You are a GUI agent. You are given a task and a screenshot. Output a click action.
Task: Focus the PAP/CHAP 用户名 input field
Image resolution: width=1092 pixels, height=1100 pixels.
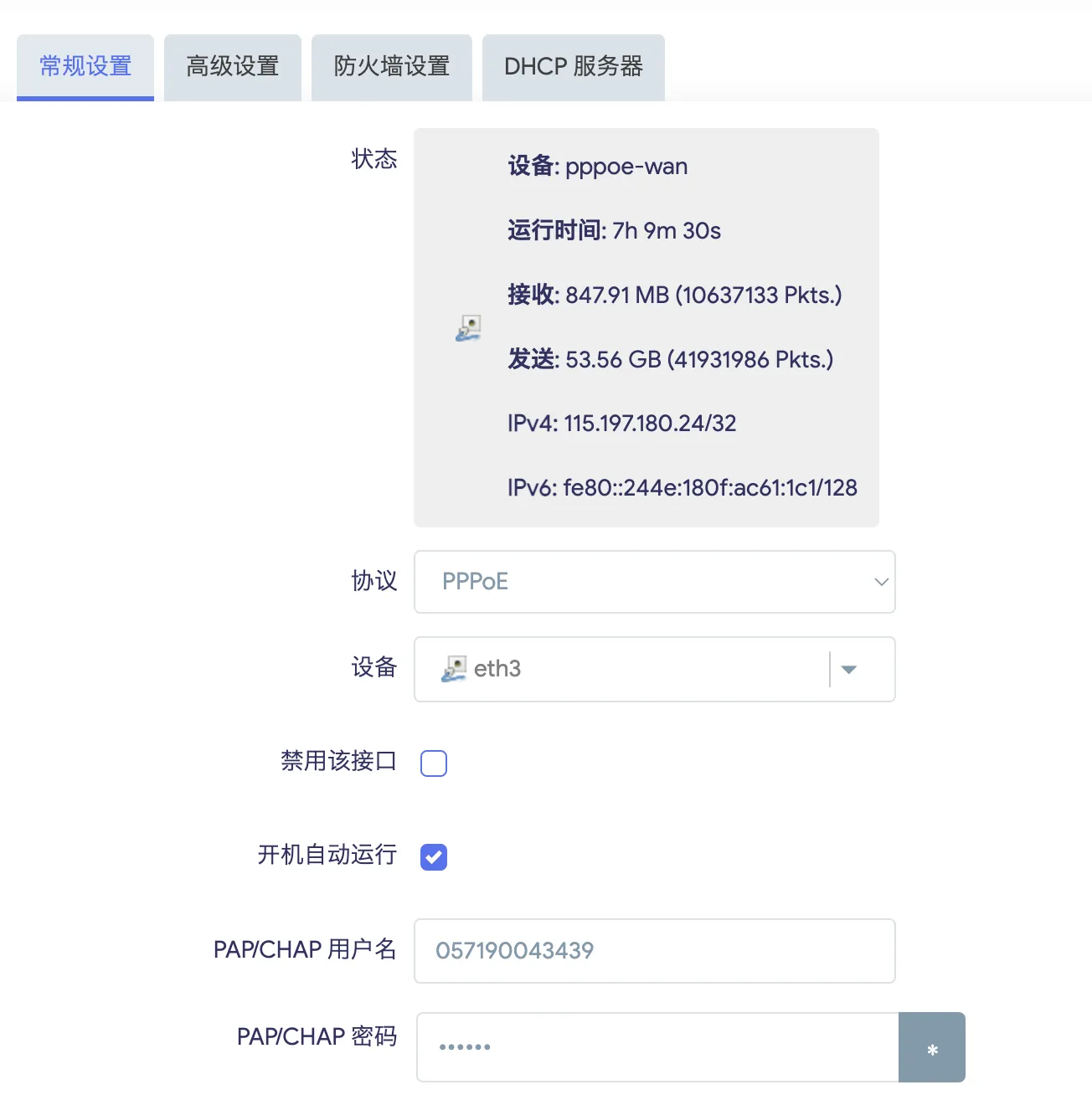pos(654,951)
